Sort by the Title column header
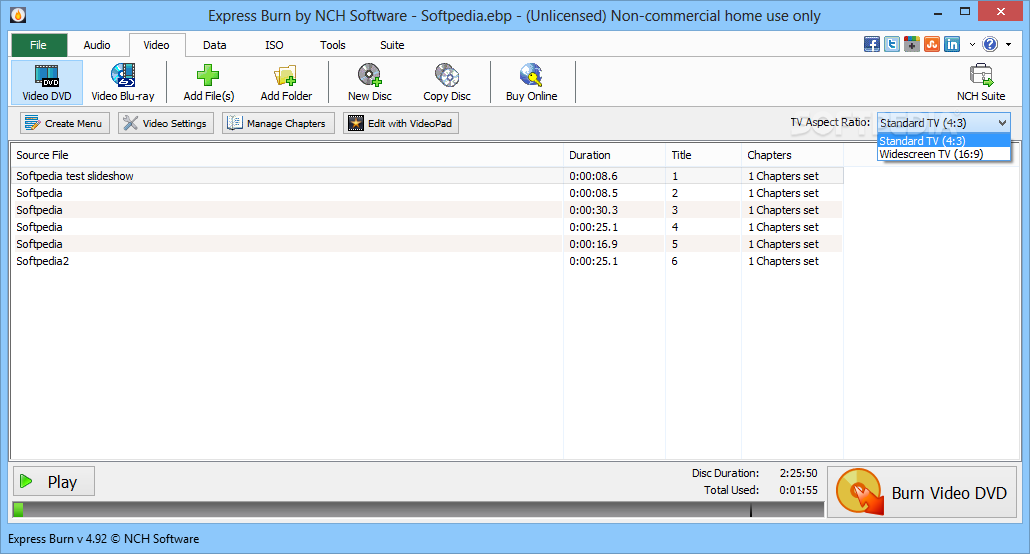1030x554 pixels. point(703,155)
